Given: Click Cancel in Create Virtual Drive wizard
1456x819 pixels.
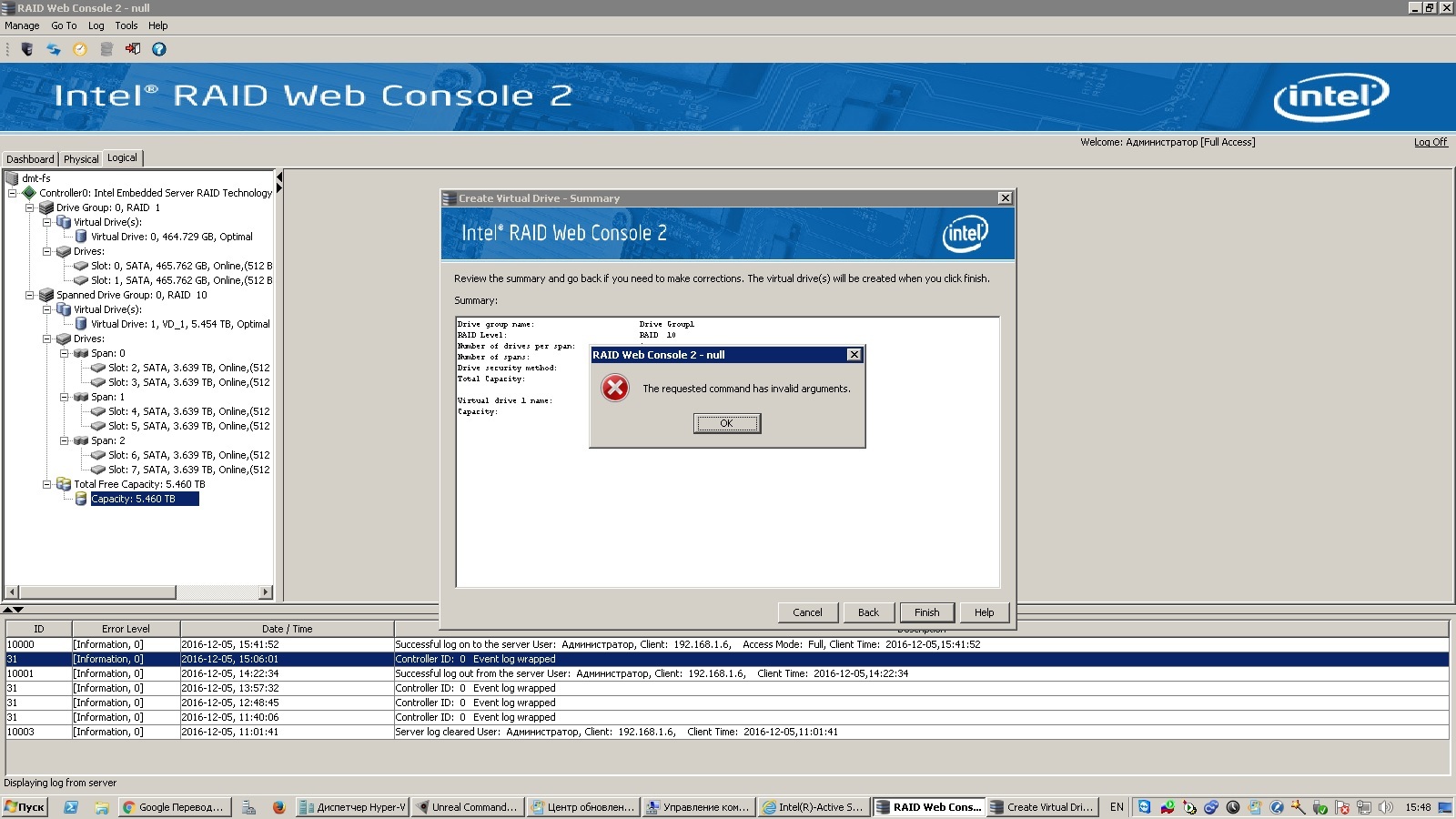Looking at the screenshot, I should [807, 612].
